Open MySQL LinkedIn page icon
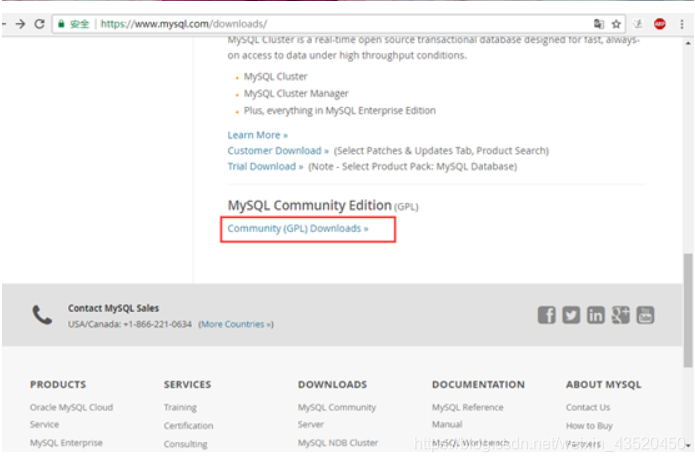 [x=596, y=315]
